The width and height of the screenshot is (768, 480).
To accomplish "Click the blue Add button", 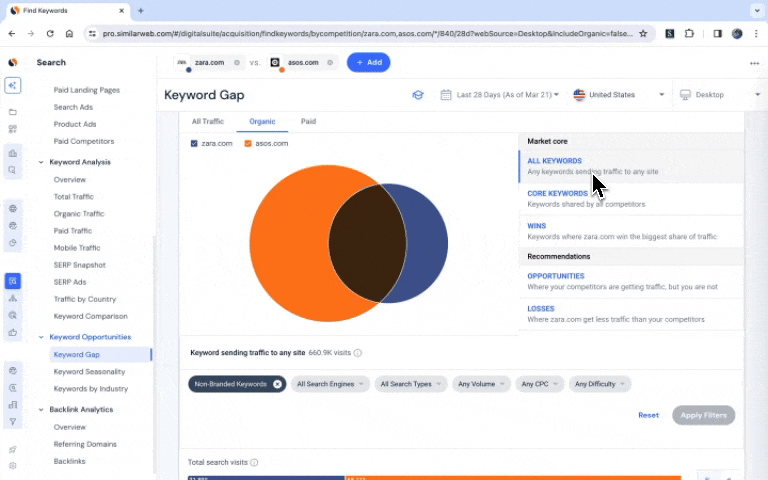I will click(x=368, y=63).
